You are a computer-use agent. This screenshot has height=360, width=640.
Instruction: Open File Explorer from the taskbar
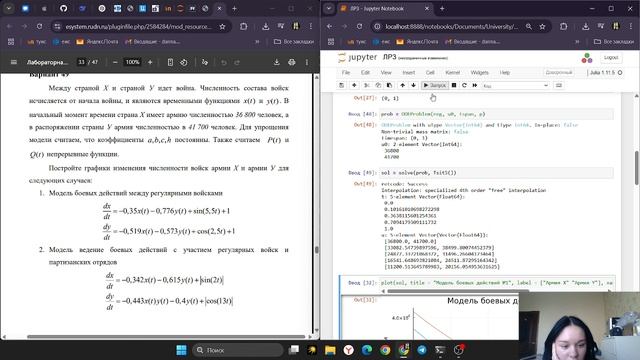click(x=330, y=350)
